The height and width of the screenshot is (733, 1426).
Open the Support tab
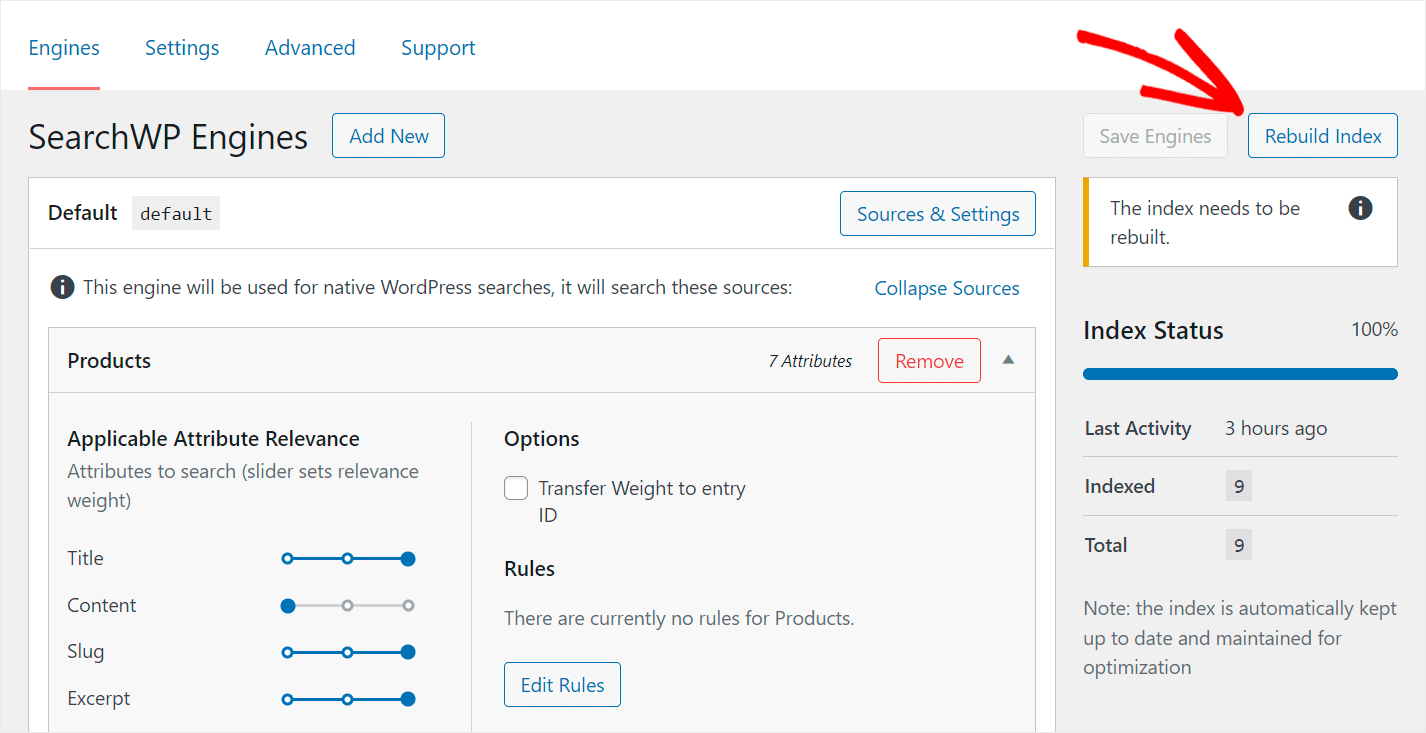coord(438,48)
